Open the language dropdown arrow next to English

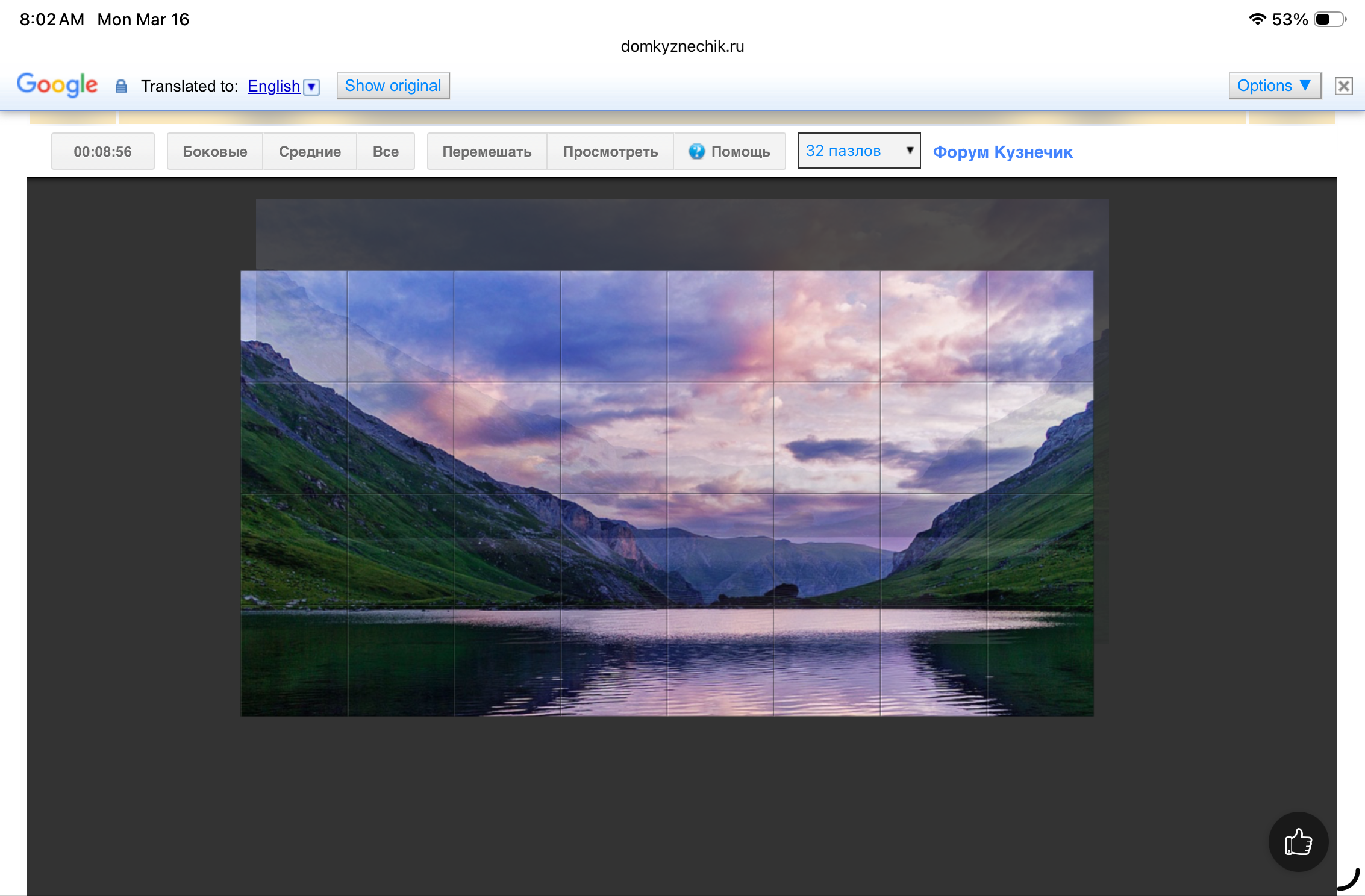[x=311, y=87]
